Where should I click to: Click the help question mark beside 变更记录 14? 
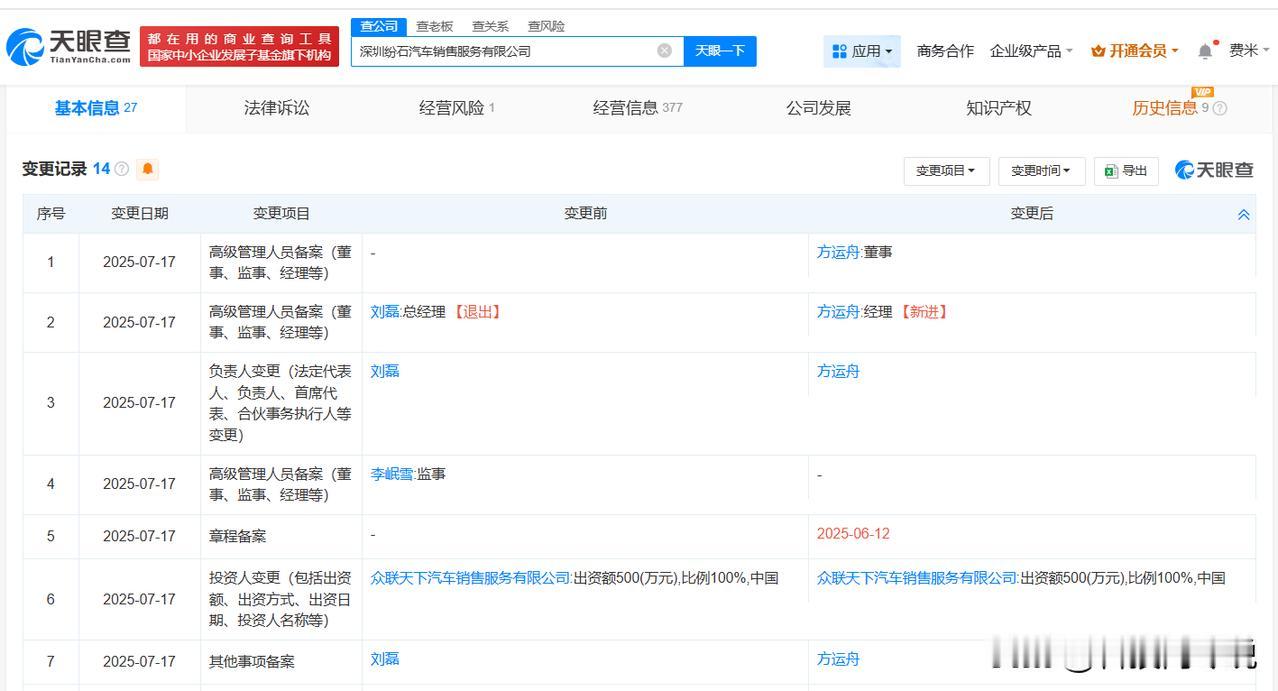click(122, 169)
